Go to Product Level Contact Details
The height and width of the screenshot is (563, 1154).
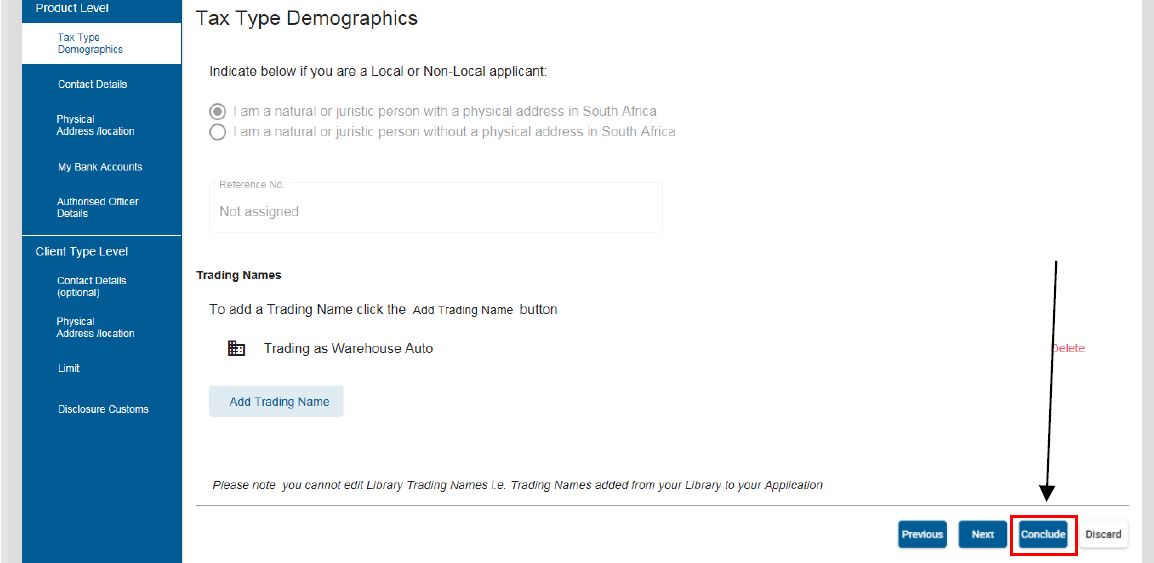pos(101,85)
